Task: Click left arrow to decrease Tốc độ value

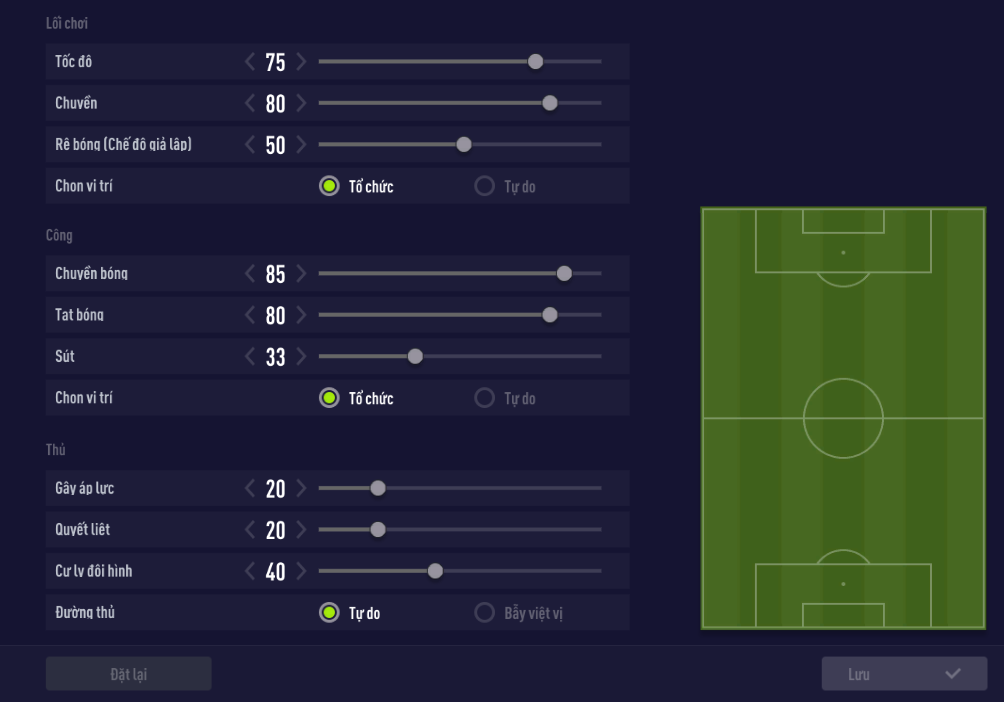Action: click(250, 62)
